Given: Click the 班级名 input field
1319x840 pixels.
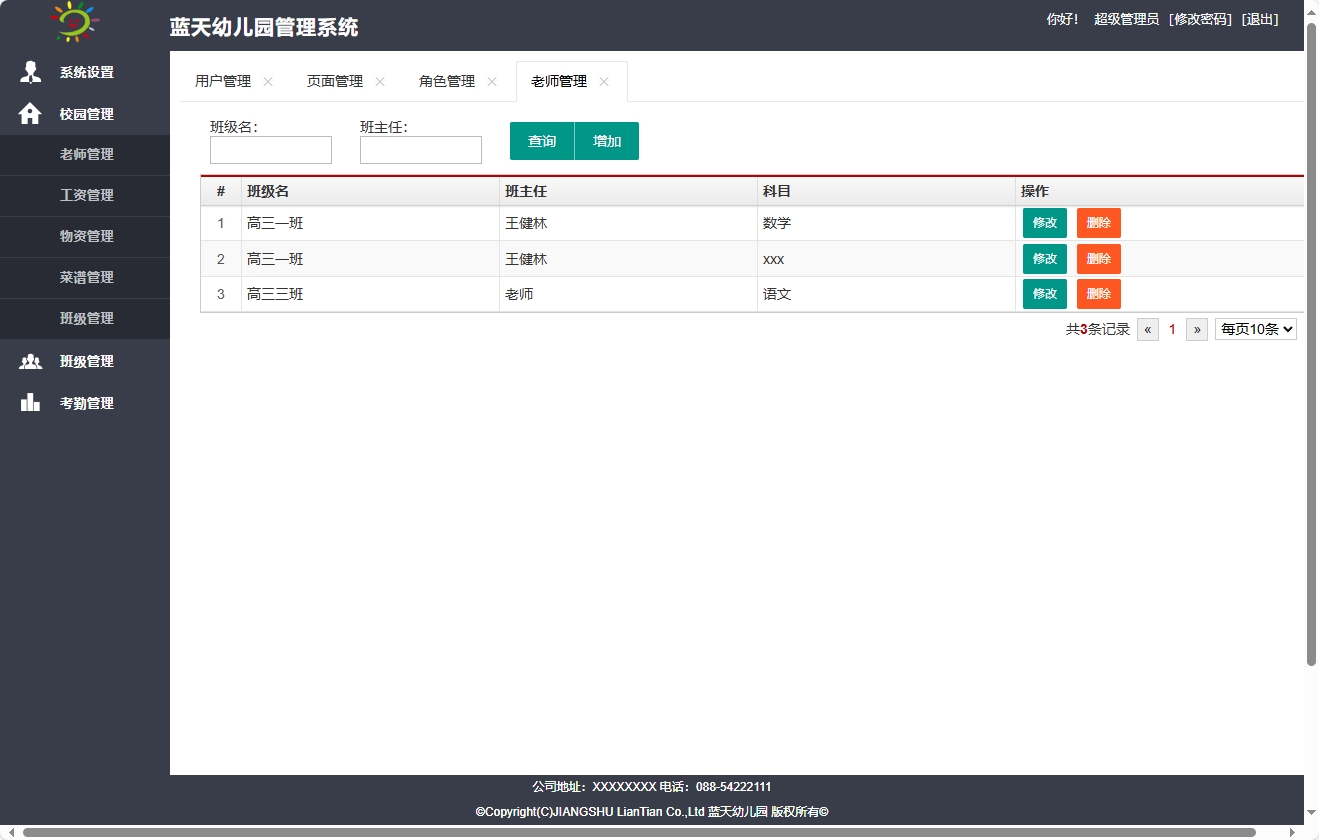Looking at the screenshot, I should click(270, 149).
